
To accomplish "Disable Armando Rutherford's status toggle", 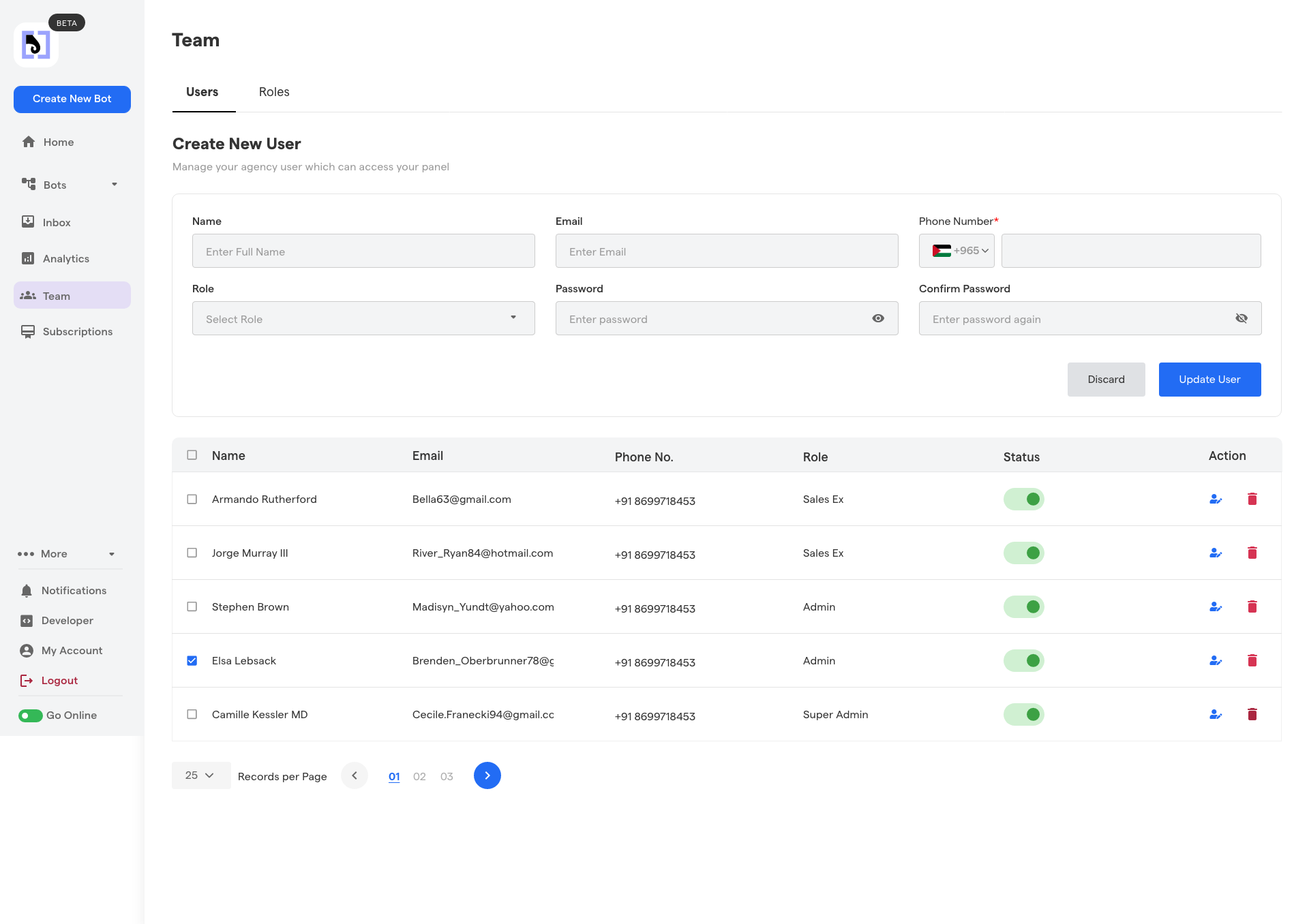I will click(x=1024, y=499).
